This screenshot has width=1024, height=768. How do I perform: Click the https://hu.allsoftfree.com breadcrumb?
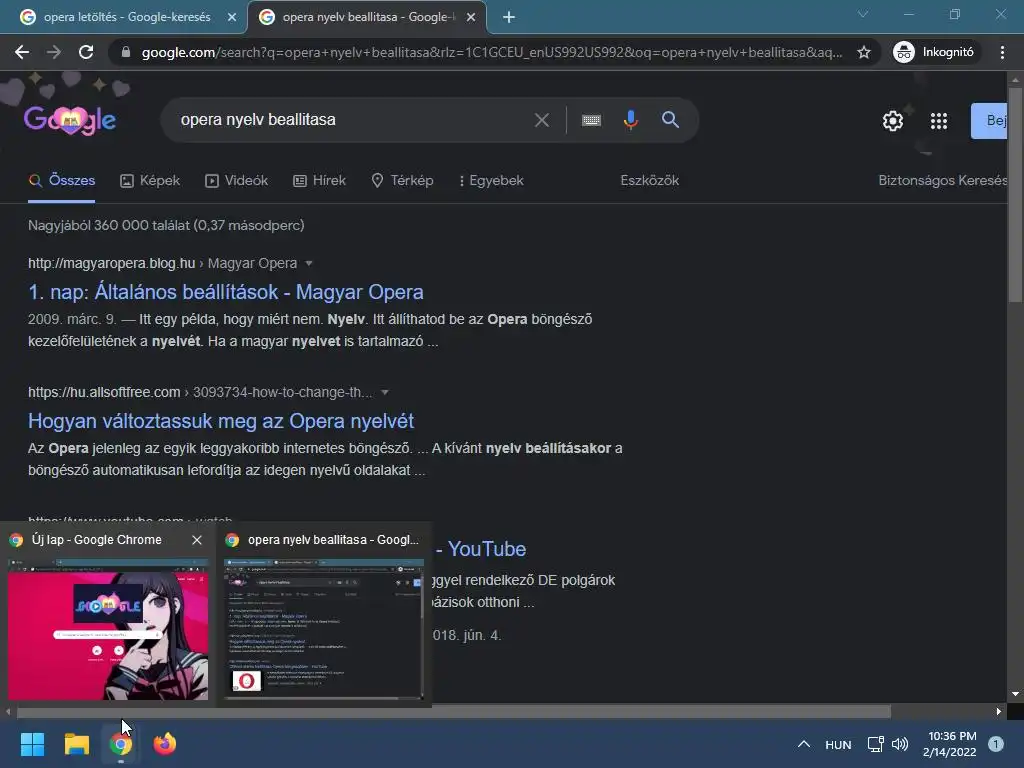click(104, 392)
